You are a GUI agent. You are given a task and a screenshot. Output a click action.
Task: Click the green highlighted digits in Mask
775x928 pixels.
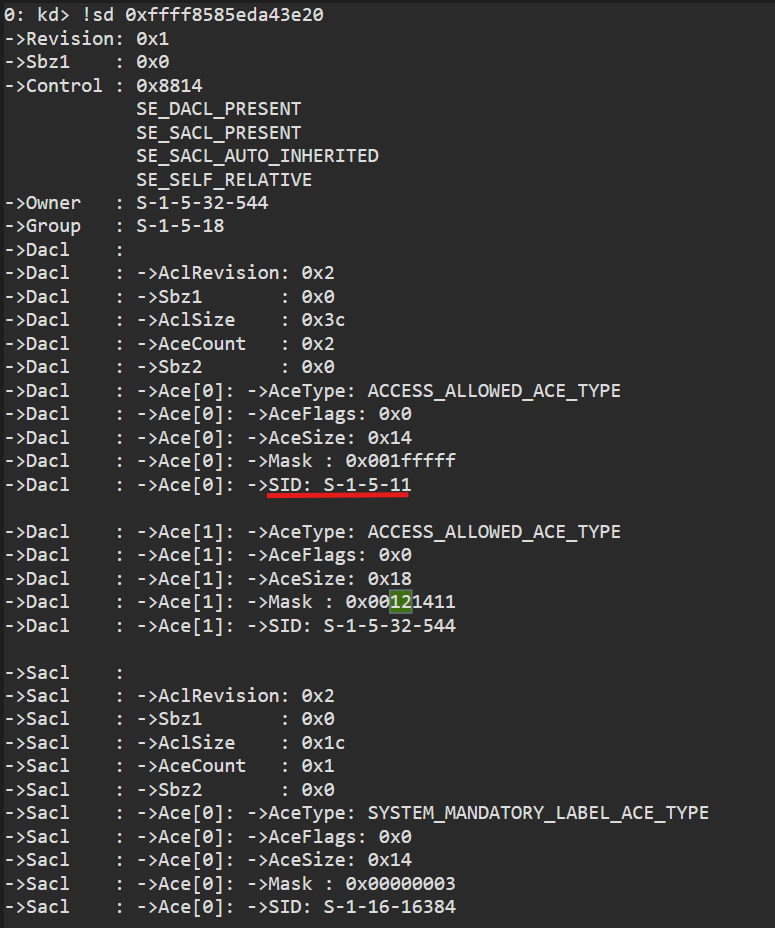click(401, 602)
